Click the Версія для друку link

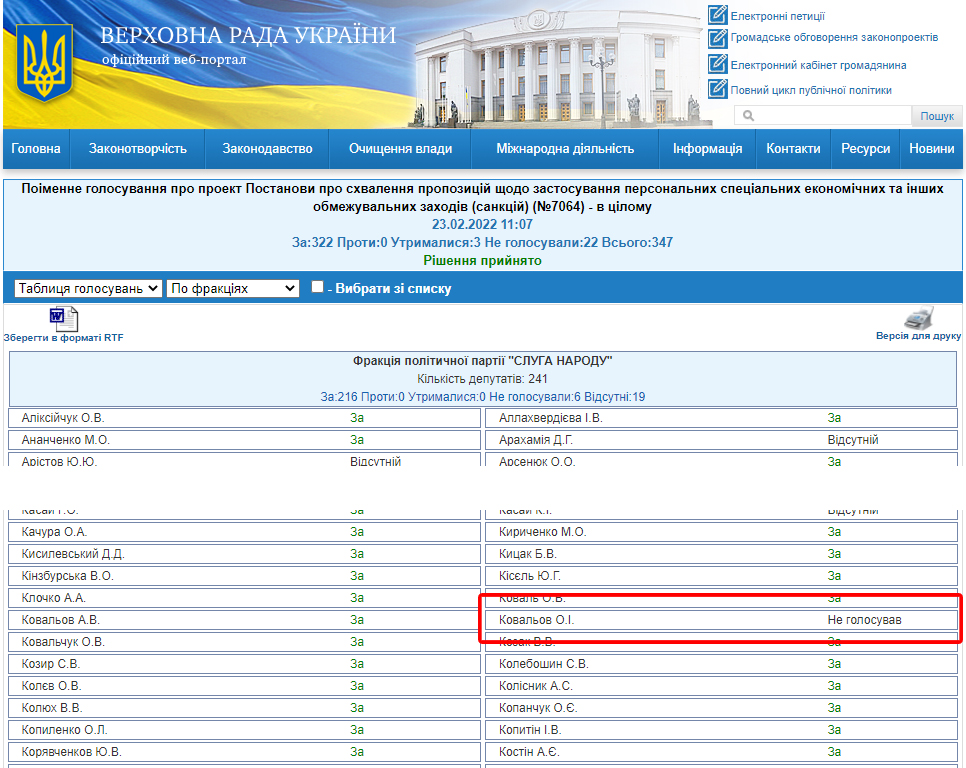(918, 337)
